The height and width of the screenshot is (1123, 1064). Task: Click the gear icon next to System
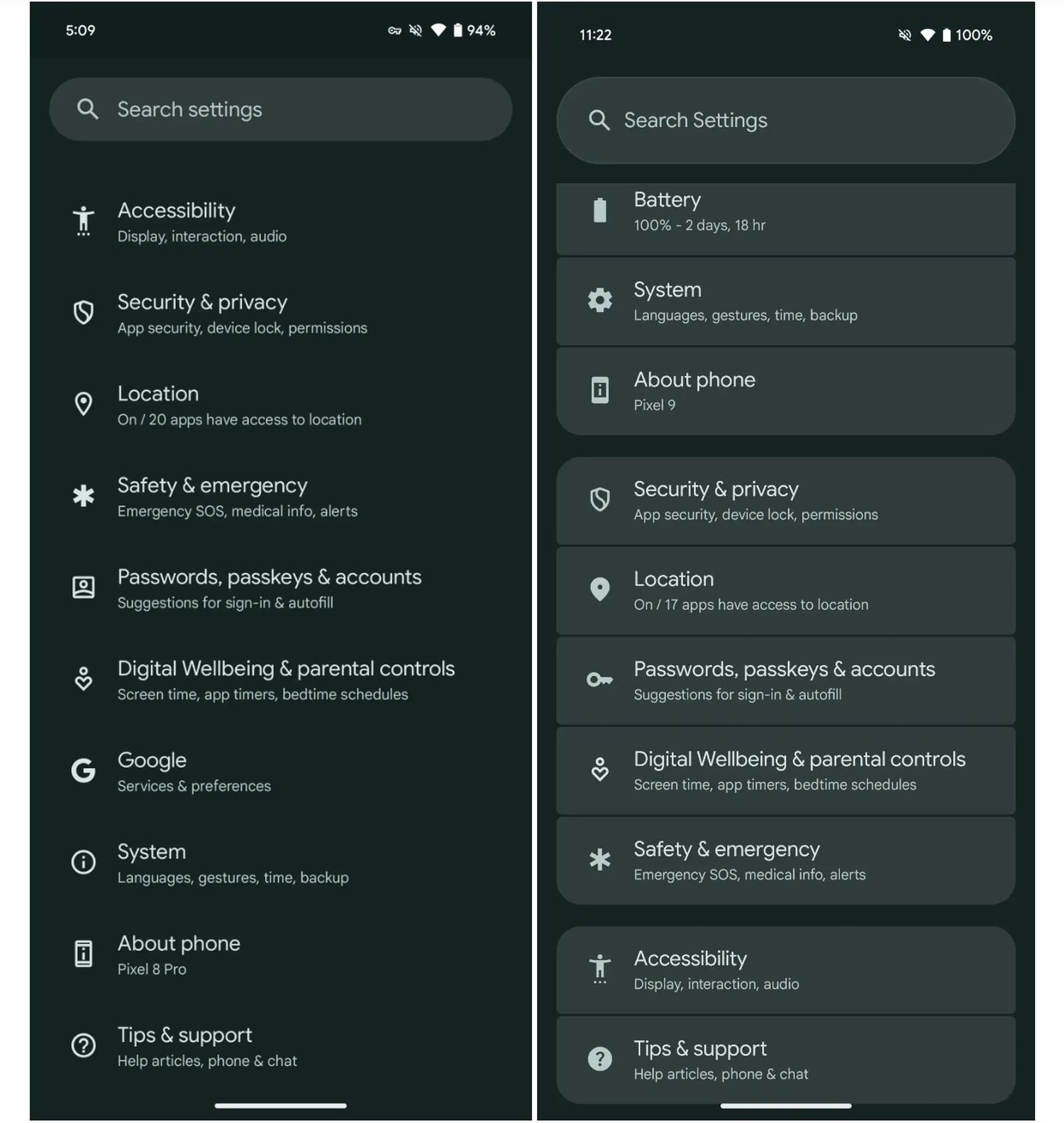point(599,301)
